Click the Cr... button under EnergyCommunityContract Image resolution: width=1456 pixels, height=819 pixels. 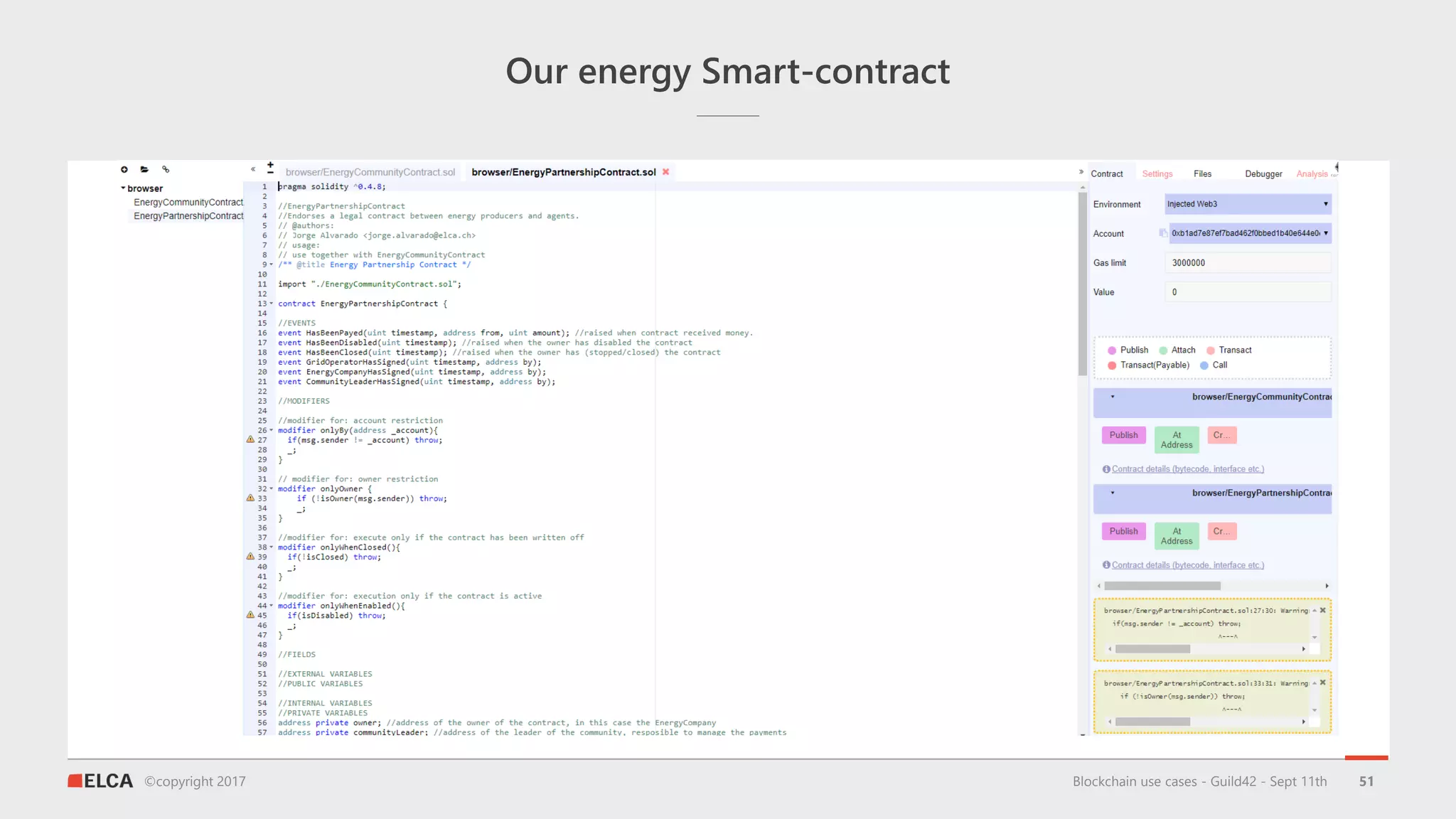coord(1222,435)
